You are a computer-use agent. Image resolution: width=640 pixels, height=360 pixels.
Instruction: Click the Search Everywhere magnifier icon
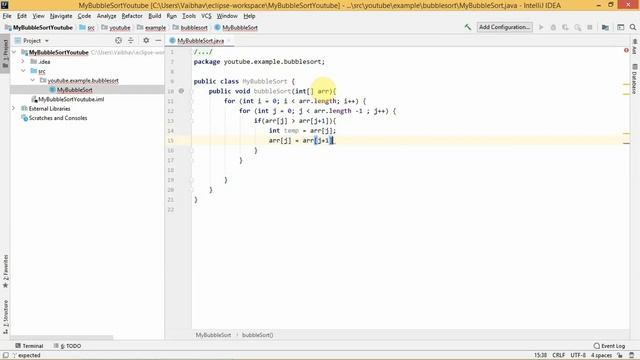tap(633, 27)
